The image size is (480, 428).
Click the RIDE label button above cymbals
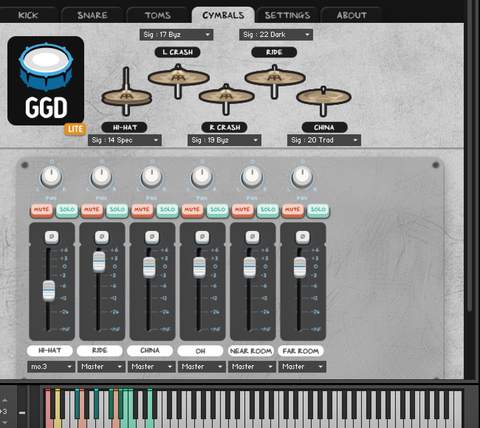(x=274, y=52)
